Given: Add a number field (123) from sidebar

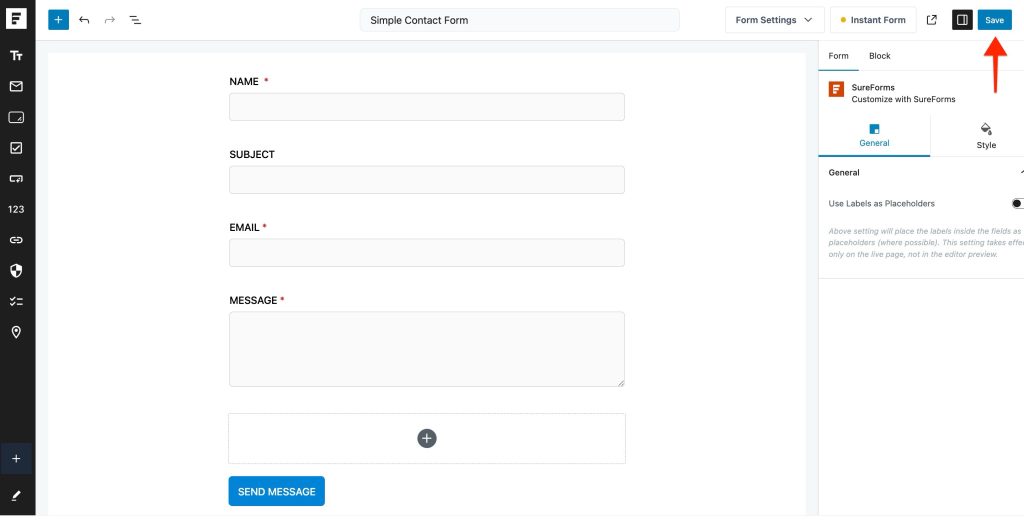Looking at the screenshot, I should tap(16, 210).
